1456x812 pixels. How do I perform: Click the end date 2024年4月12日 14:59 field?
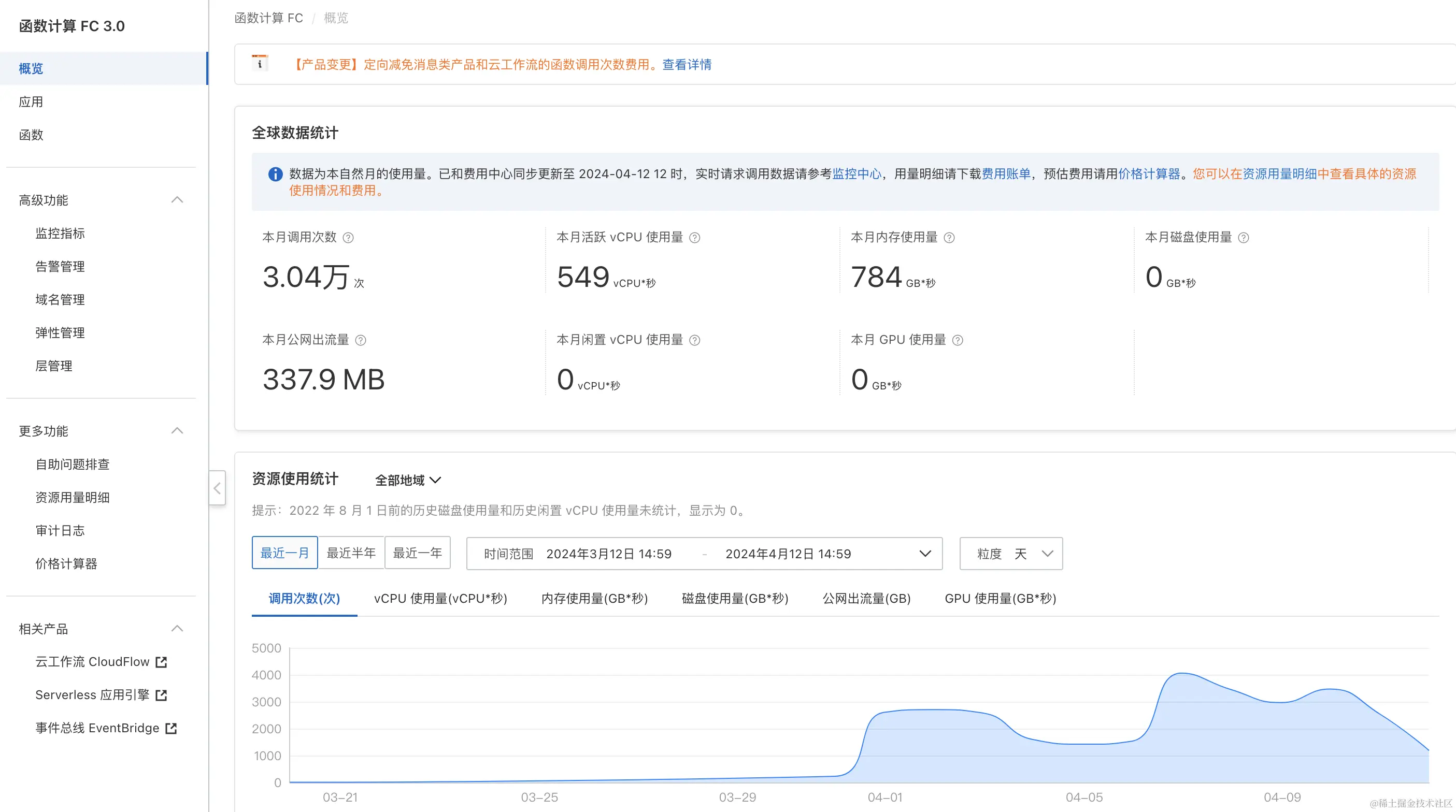coord(788,554)
